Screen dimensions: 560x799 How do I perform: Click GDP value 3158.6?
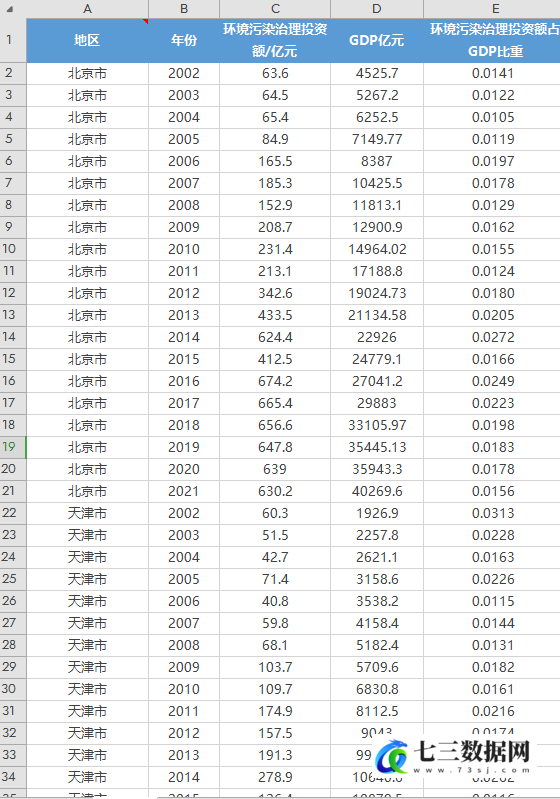coord(377,579)
